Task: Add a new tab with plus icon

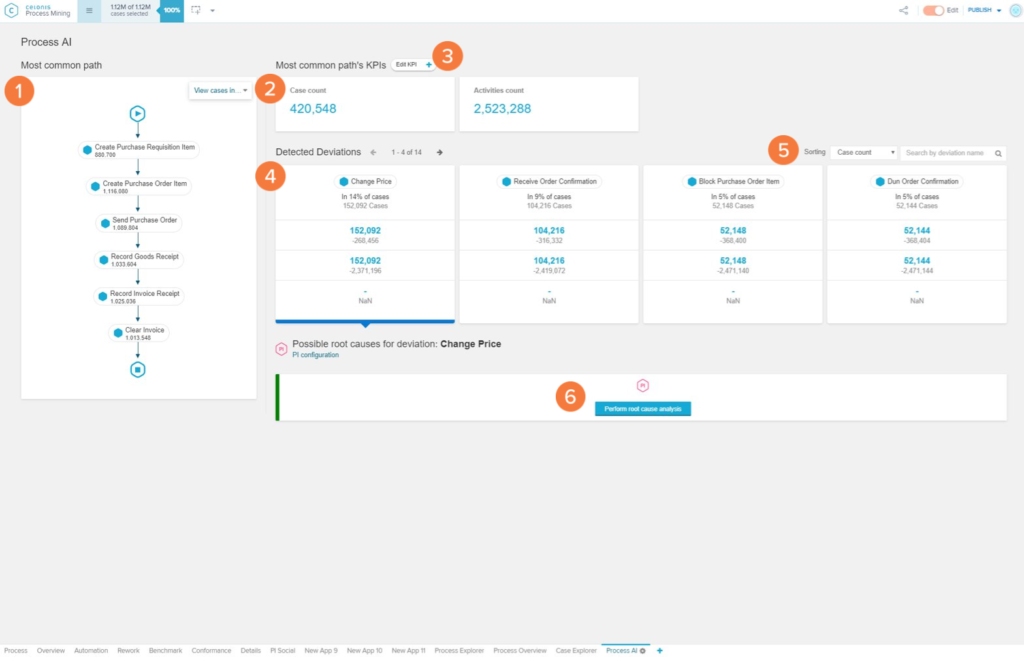Action: pyautogui.click(x=659, y=650)
